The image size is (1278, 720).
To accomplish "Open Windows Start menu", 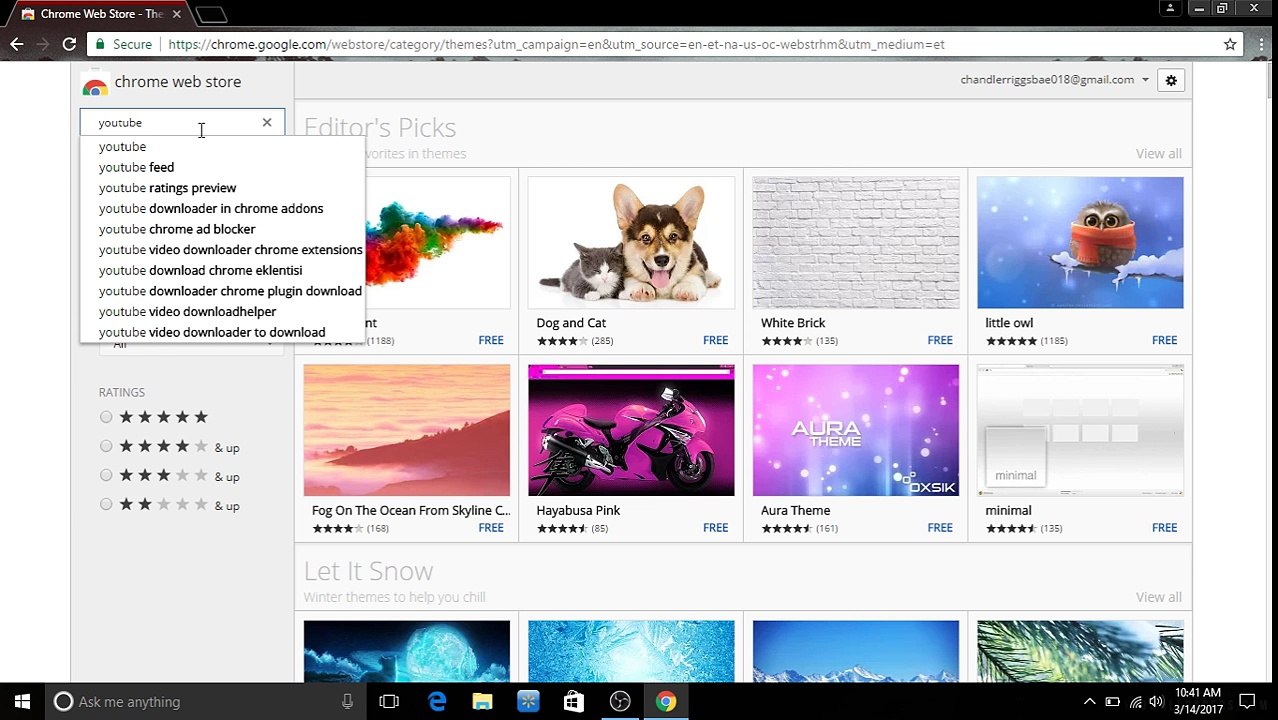I will [x=22, y=702].
